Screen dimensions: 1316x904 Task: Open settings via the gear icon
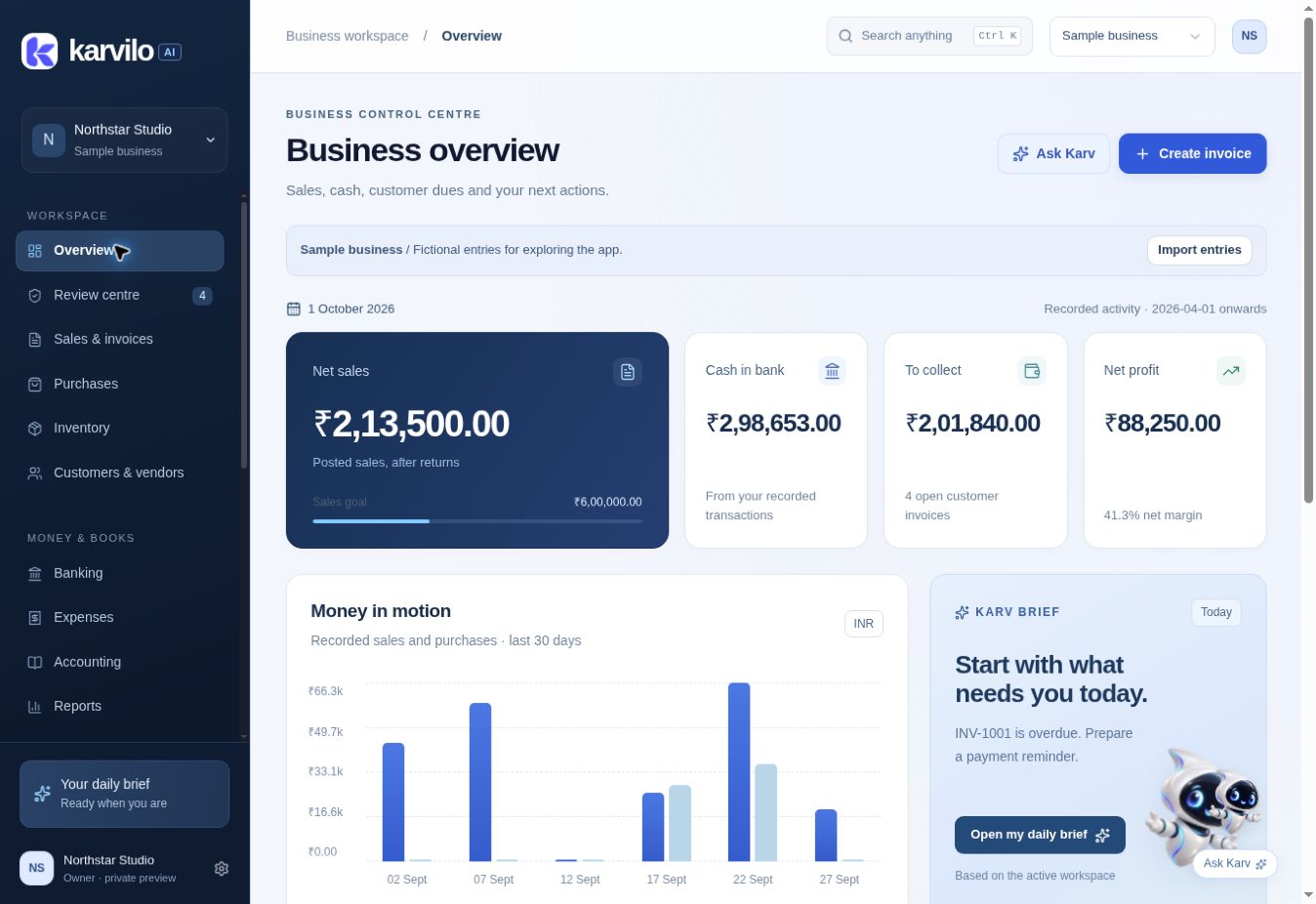(222, 869)
